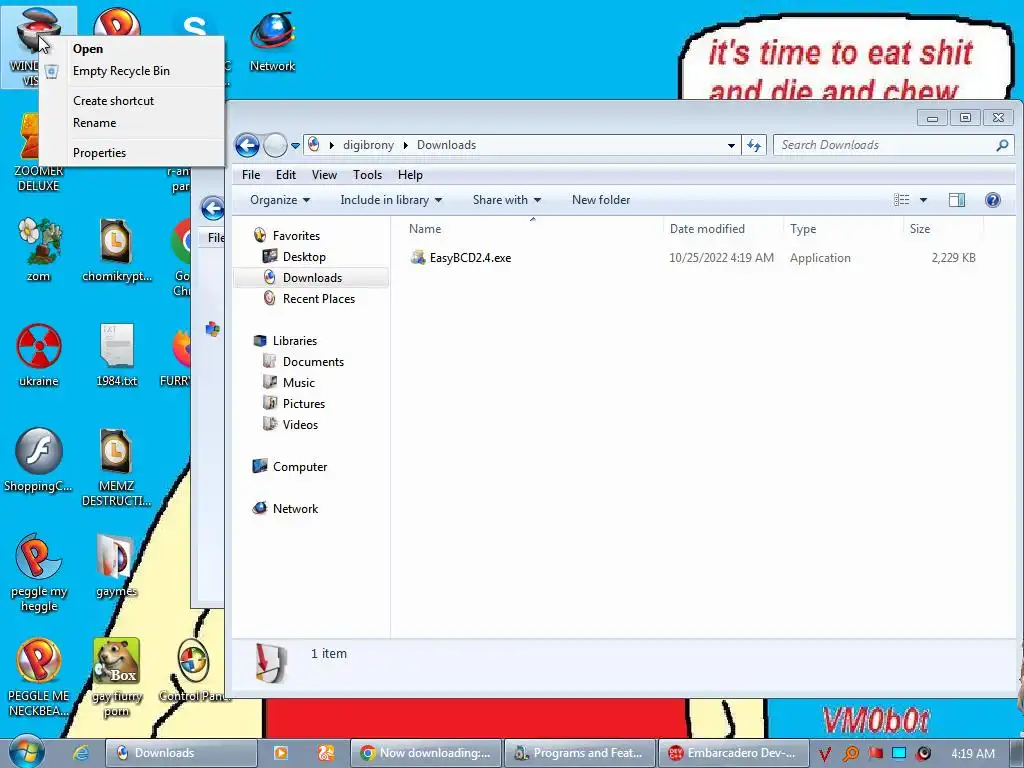Click the Explorer Back arrow button
The image size is (1024, 768).
click(247, 145)
